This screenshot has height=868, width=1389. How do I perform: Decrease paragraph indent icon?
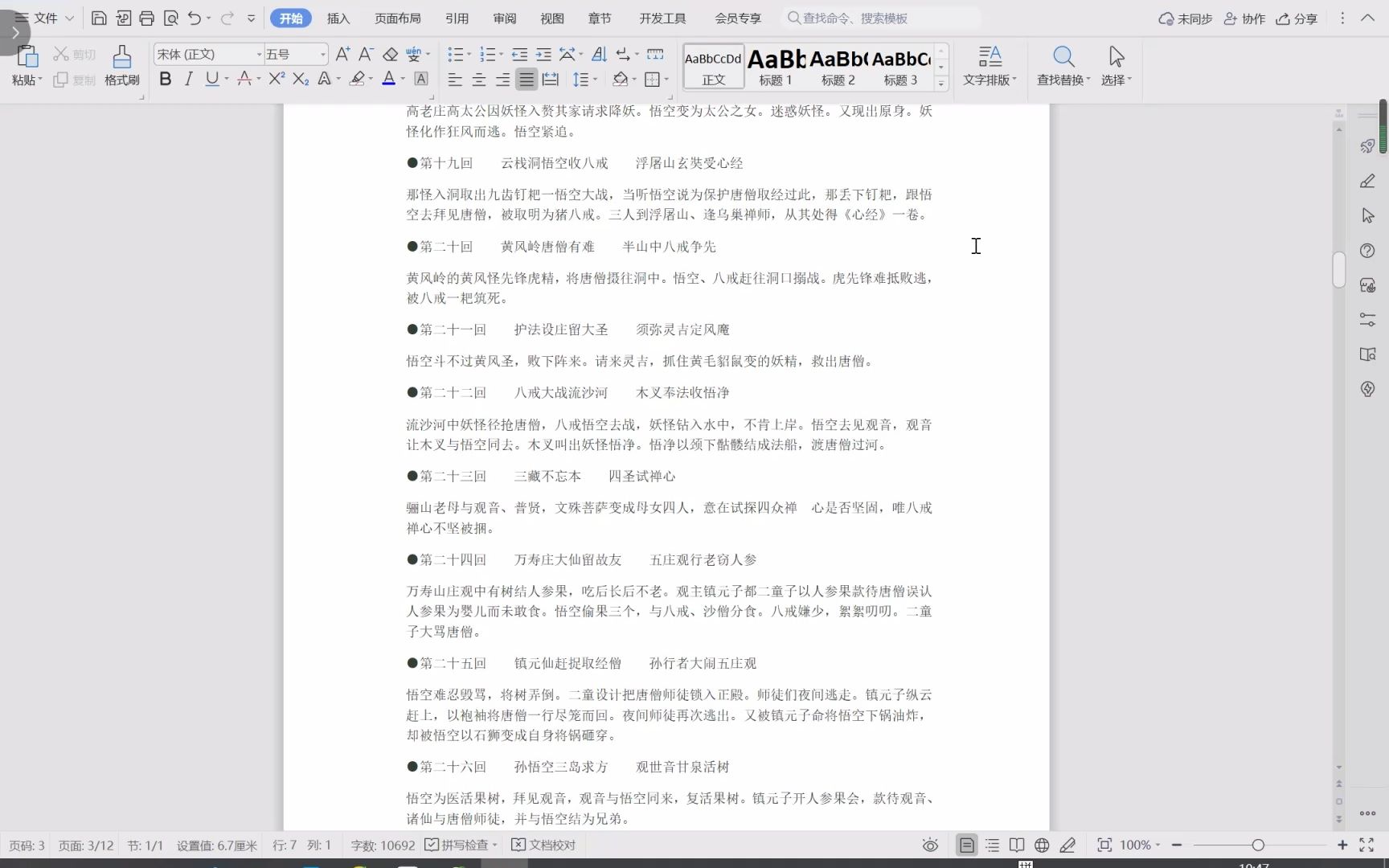pyautogui.click(x=519, y=54)
